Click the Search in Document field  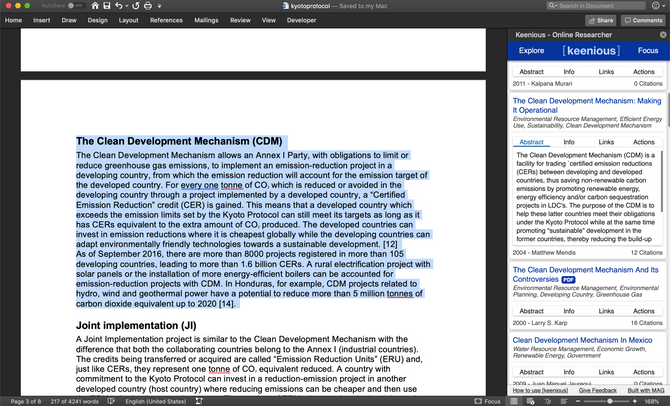(596, 6)
